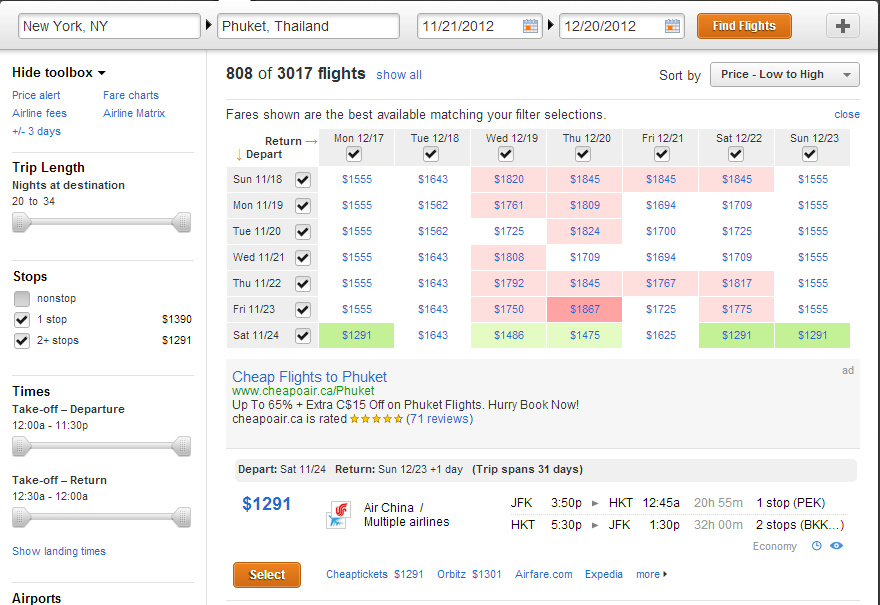Click the clock icon near Economy
880x605 pixels.
coord(817,546)
